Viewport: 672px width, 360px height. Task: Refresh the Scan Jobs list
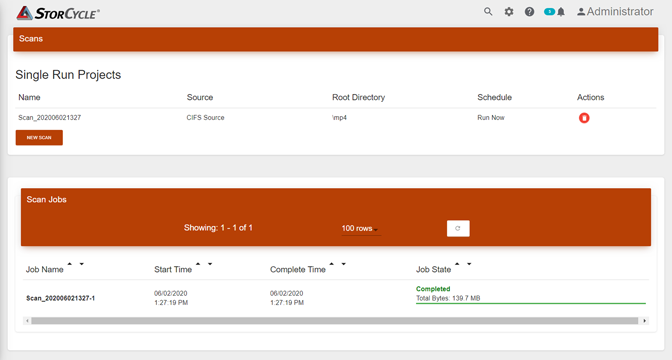coord(458,228)
